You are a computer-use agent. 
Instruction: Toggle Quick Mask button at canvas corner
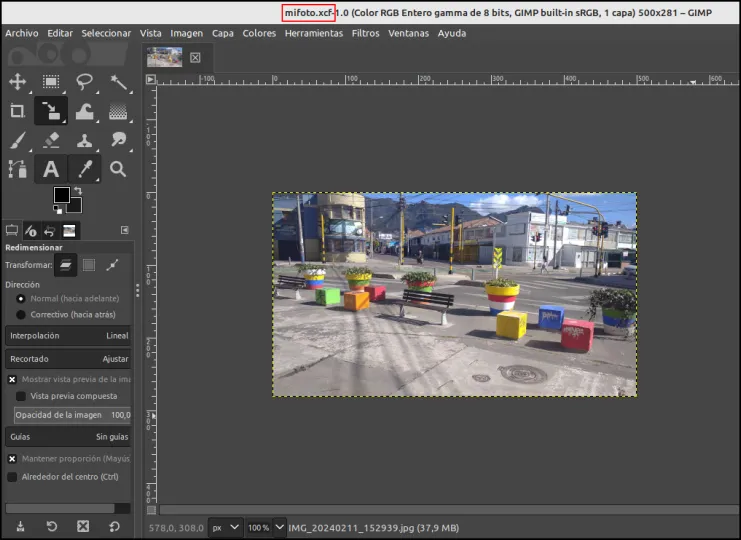pos(151,510)
